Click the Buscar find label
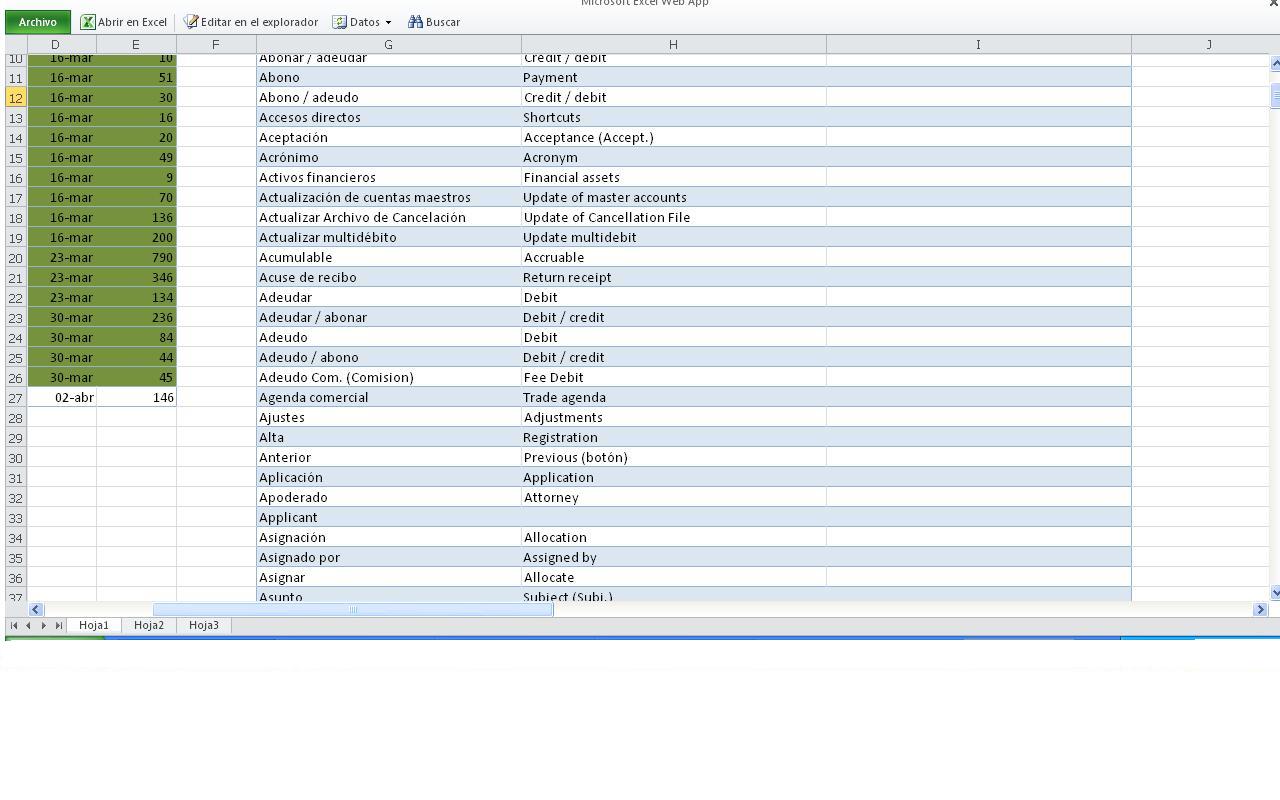1280x800 pixels. coord(443,22)
